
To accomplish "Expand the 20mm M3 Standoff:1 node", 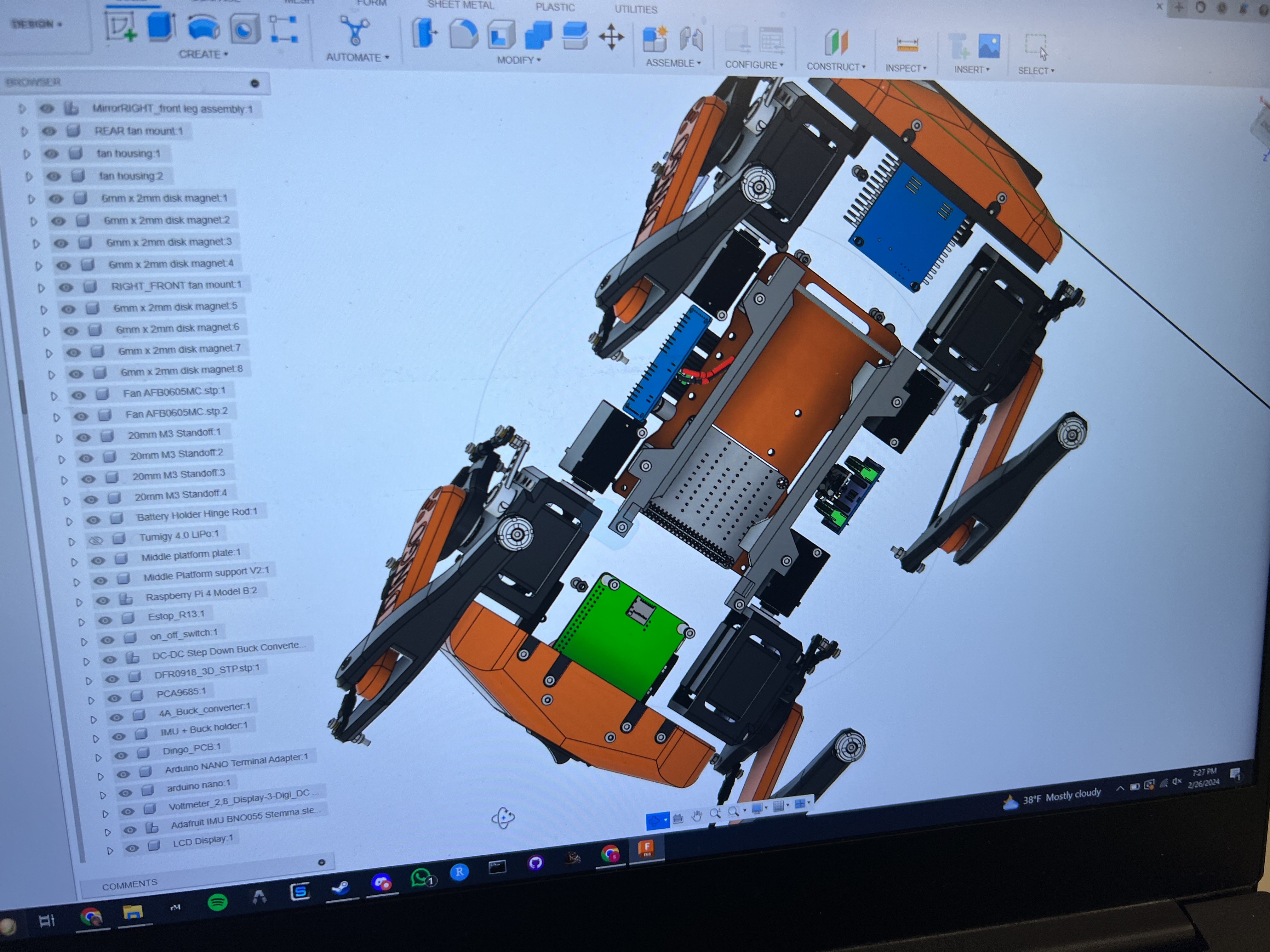I will click(x=59, y=439).
